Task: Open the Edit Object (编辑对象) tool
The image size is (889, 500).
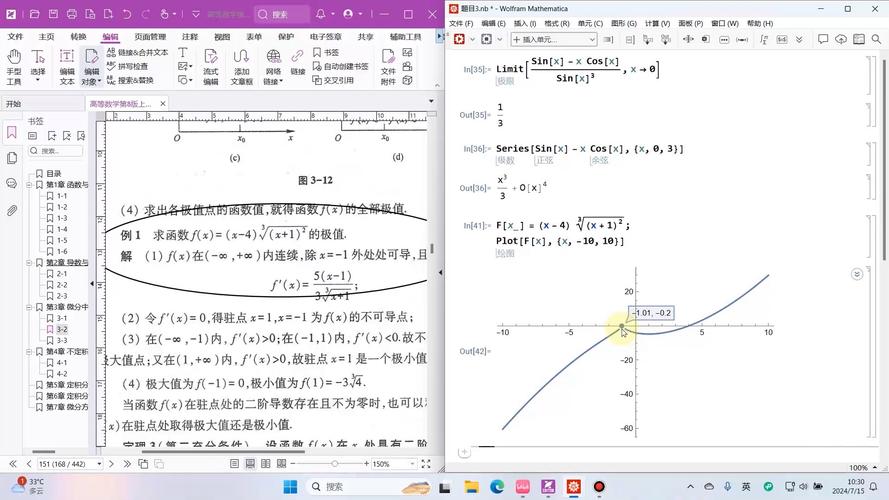Action: click(91, 67)
